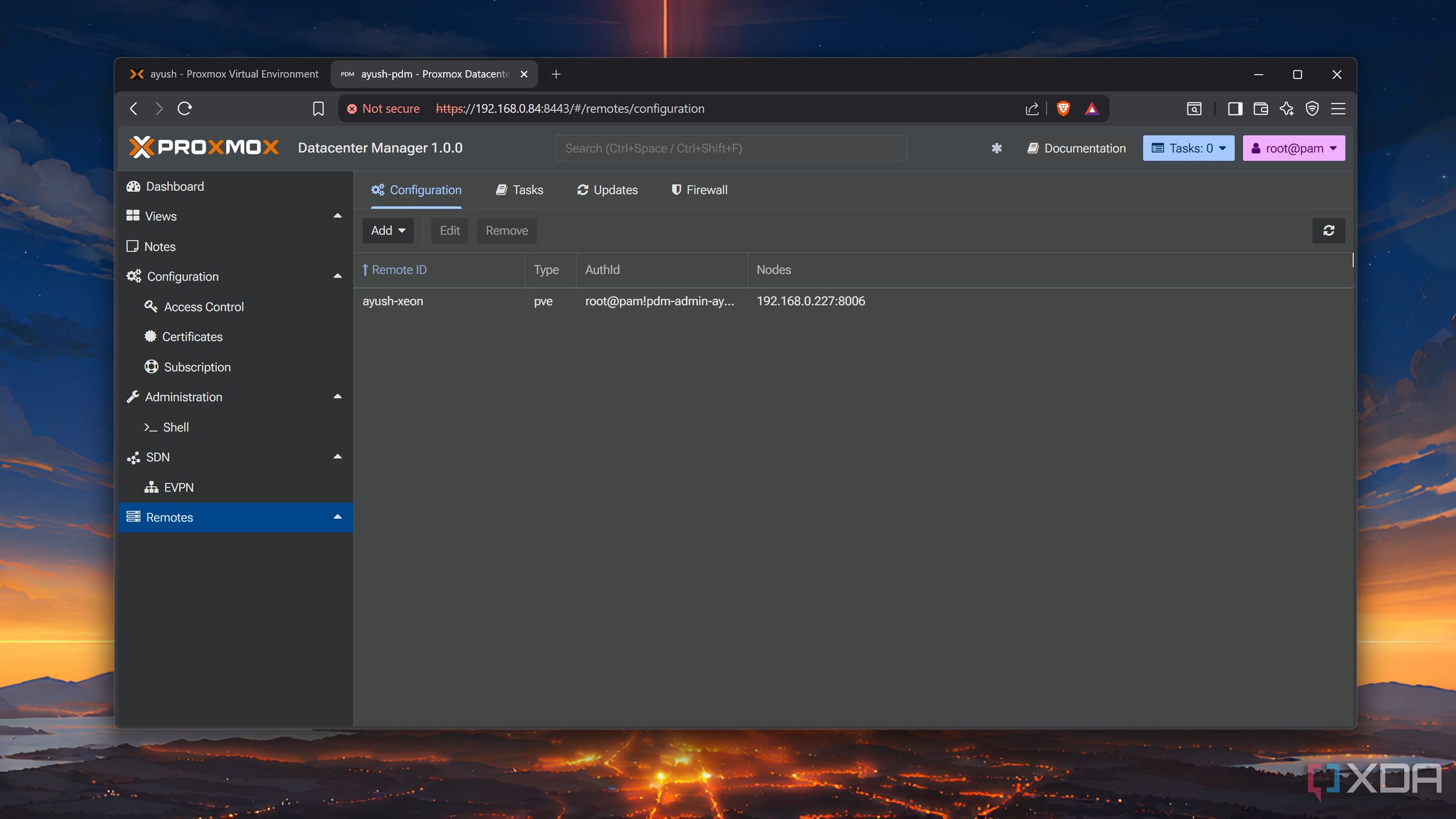Click the browser bookmark icon

point(318,108)
